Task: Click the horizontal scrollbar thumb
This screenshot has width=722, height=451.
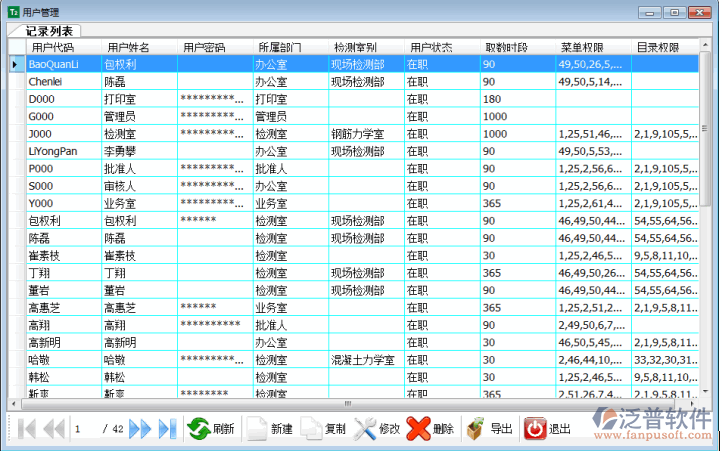Action: point(348,404)
